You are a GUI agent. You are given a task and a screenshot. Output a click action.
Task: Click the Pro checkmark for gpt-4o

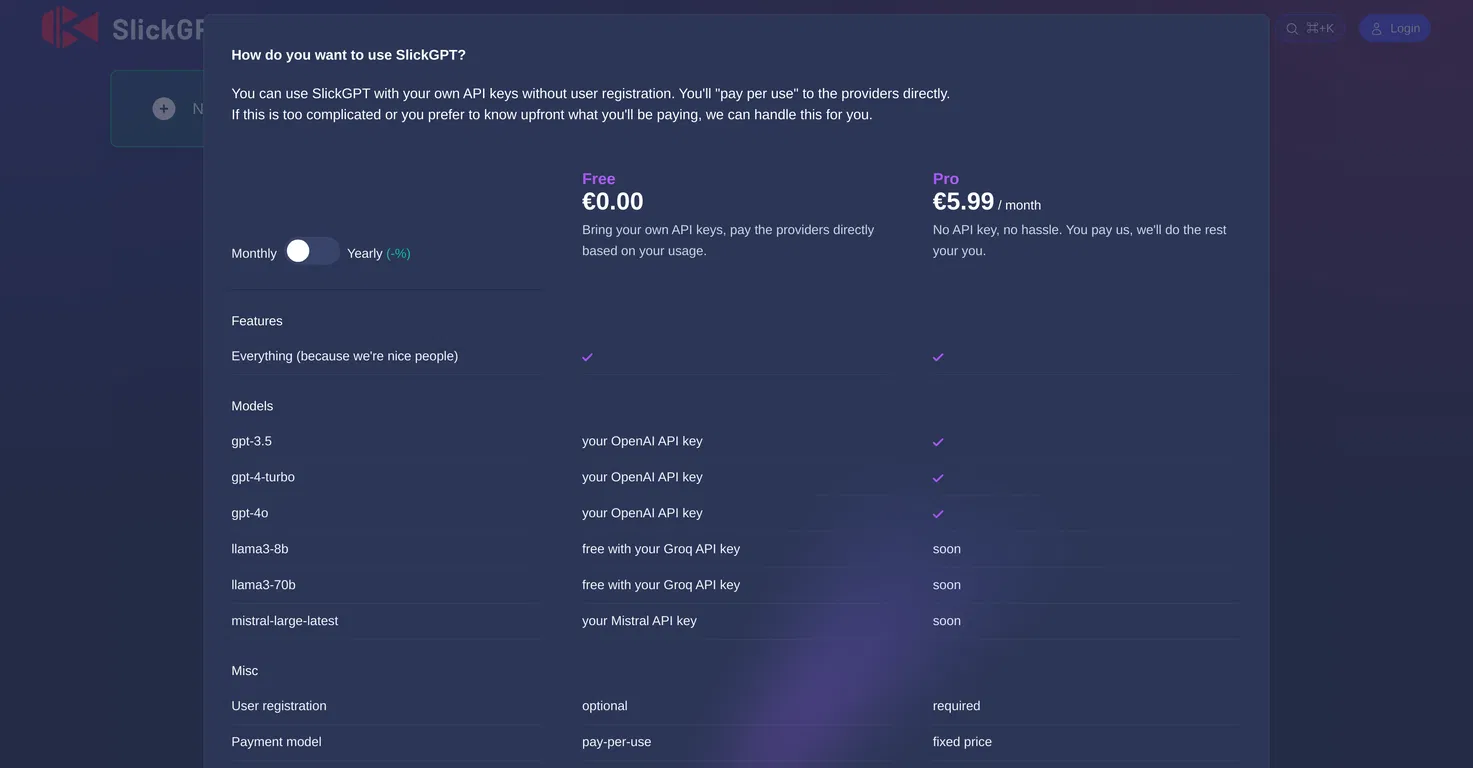pos(938,514)
